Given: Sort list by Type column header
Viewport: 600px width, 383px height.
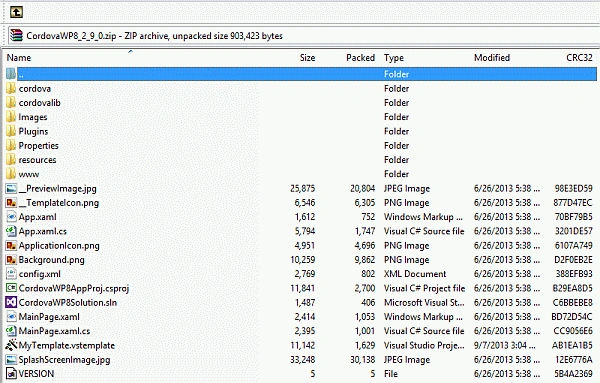Looking at the screenshot, I should pyautogui.click(x=394, y=58).
